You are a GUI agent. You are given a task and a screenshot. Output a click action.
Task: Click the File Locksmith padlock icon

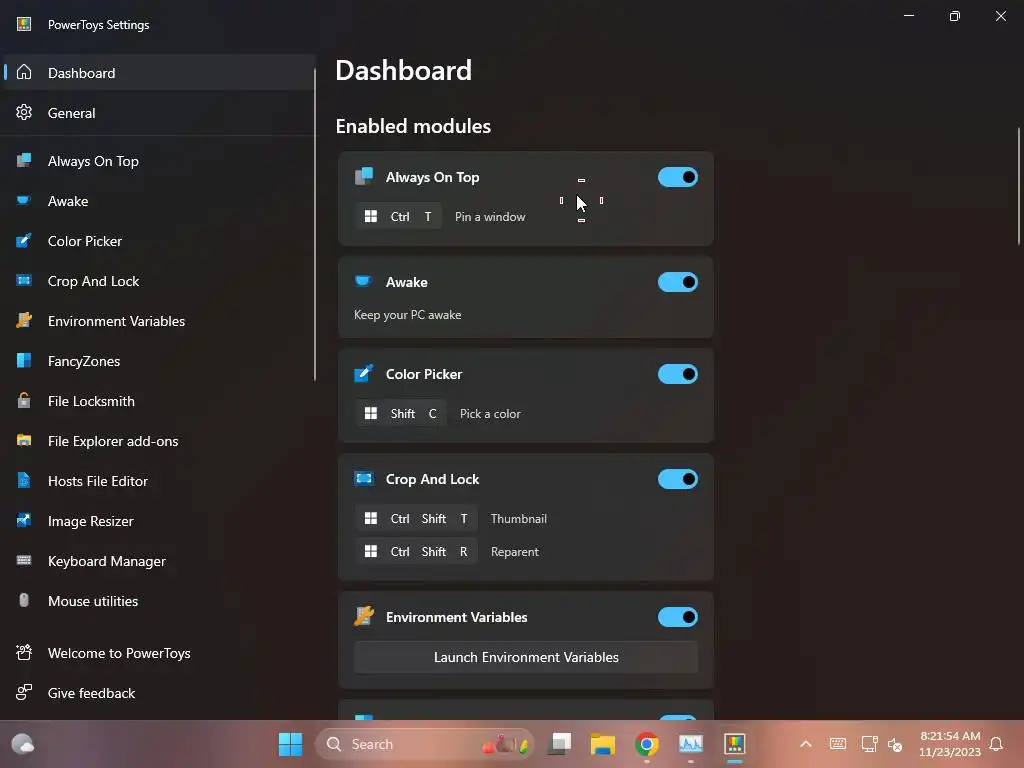click(x=24, y=400)
